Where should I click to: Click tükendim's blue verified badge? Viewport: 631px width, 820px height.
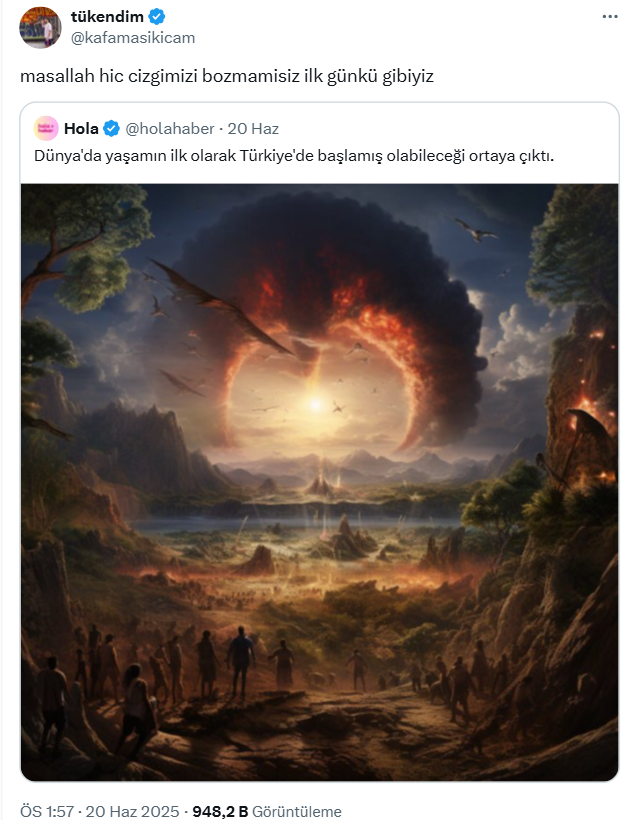point(157,17)
